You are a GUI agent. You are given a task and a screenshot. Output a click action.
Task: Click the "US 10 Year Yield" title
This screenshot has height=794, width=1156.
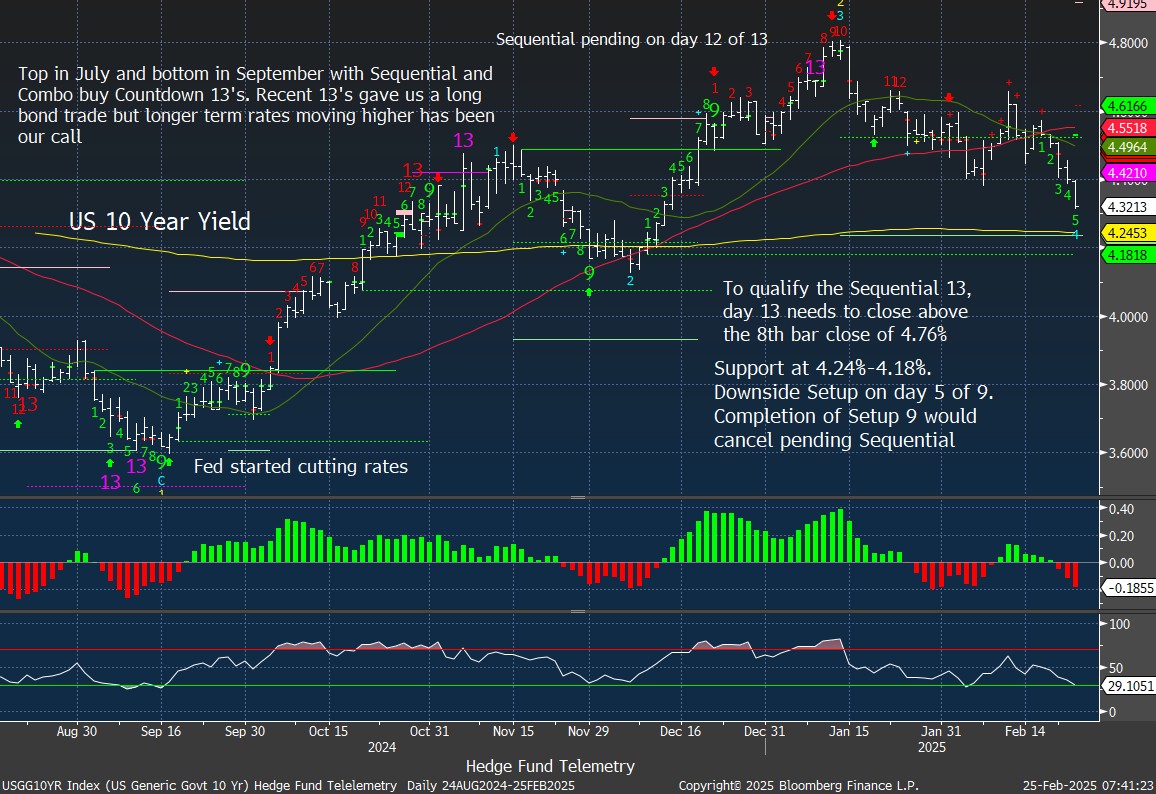coord(160,221)
